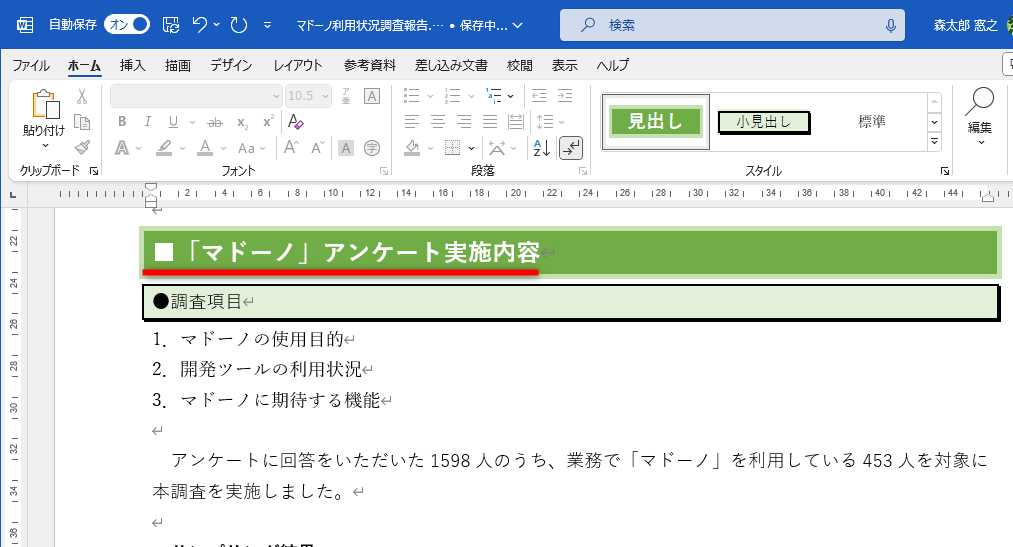Click the Format Painter brush icon

coord(82,148)
